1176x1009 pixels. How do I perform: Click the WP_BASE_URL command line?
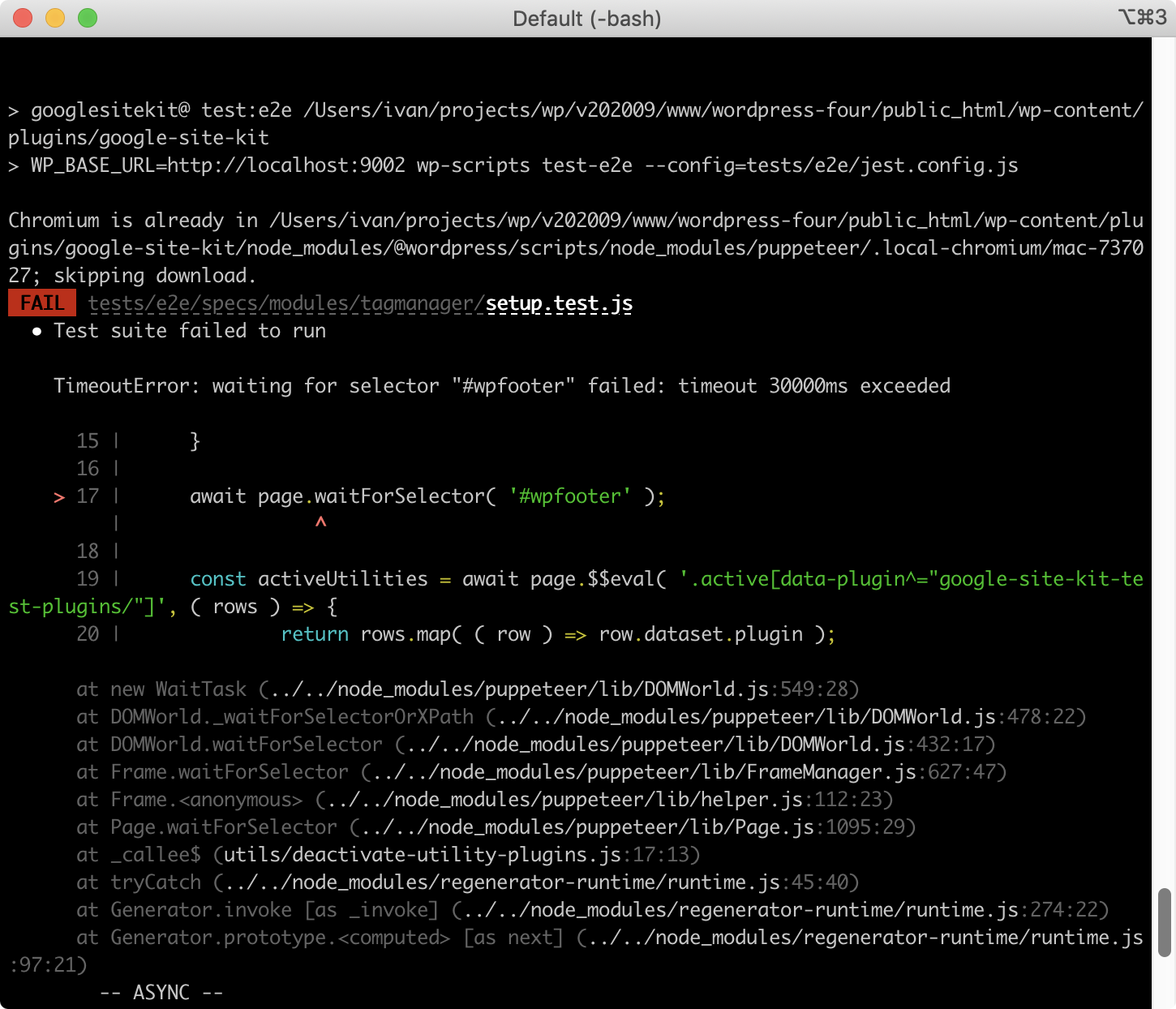(x=511, y=165)
